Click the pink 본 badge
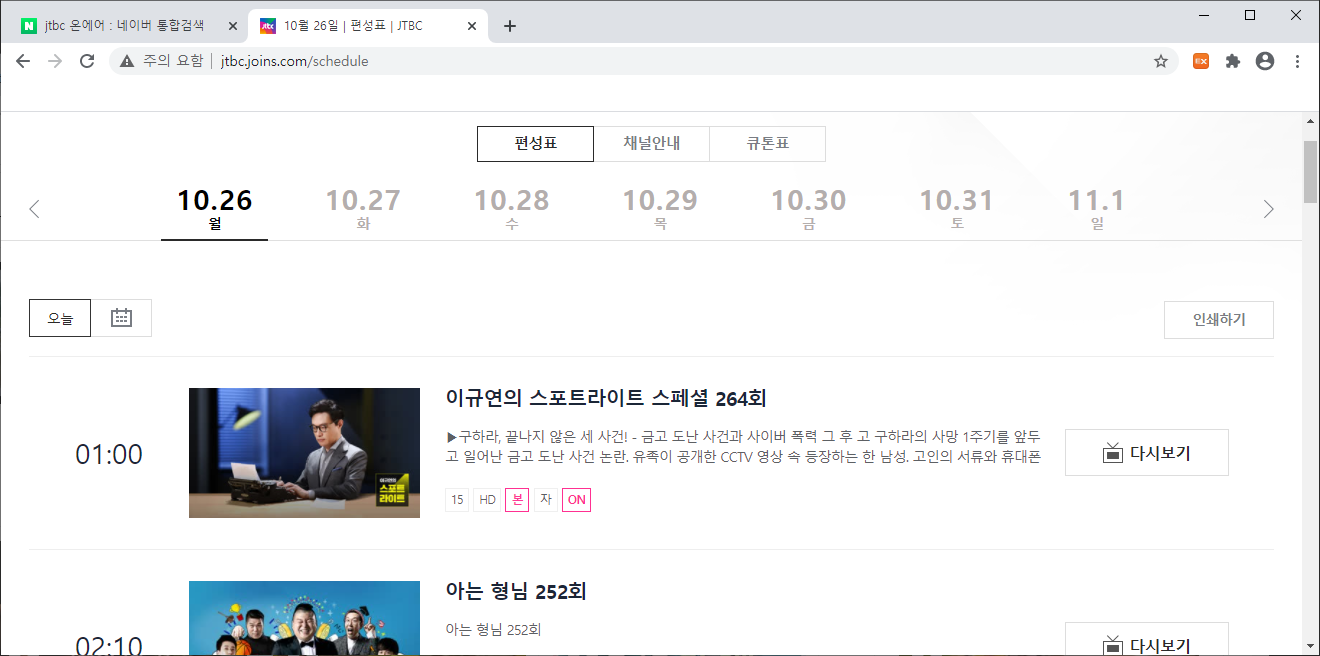The height and width of the screenshot is (656, 1320). point(517,500)
